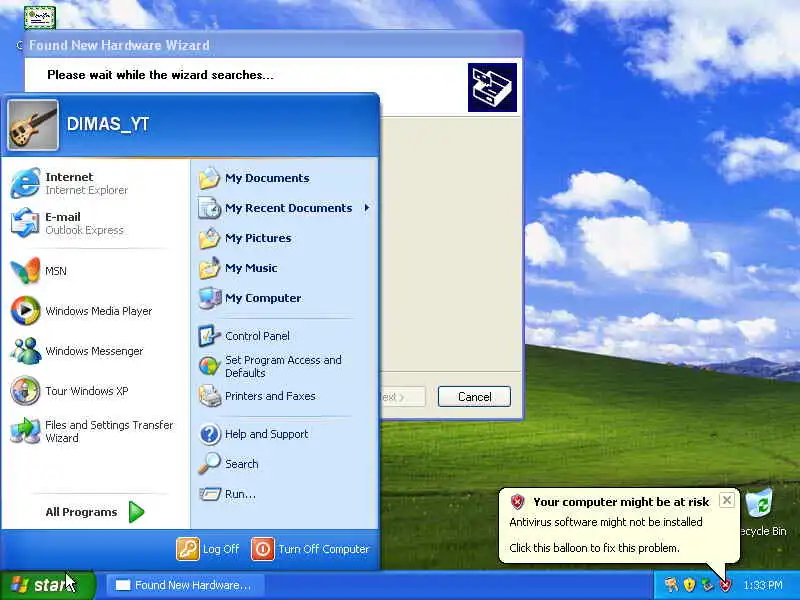Image resolution: width=800 pixels, height=600 pixels.
Task: Open Control Panel icon
Action: [x=209, y=336]
